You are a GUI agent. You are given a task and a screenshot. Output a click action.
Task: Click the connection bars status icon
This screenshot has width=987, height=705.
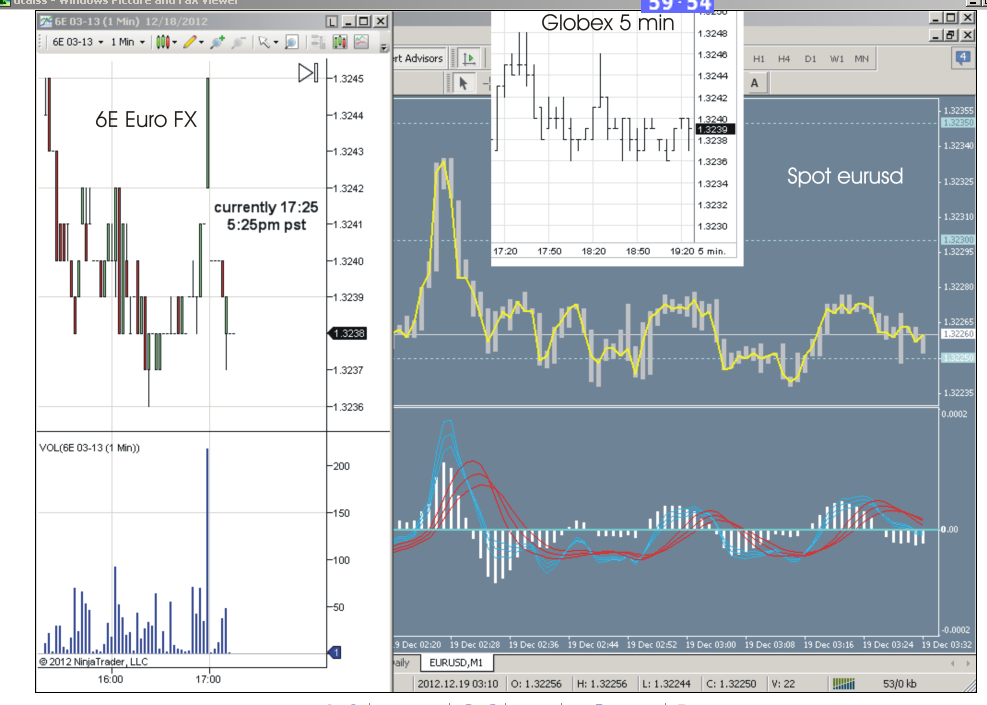pos(843,684)
